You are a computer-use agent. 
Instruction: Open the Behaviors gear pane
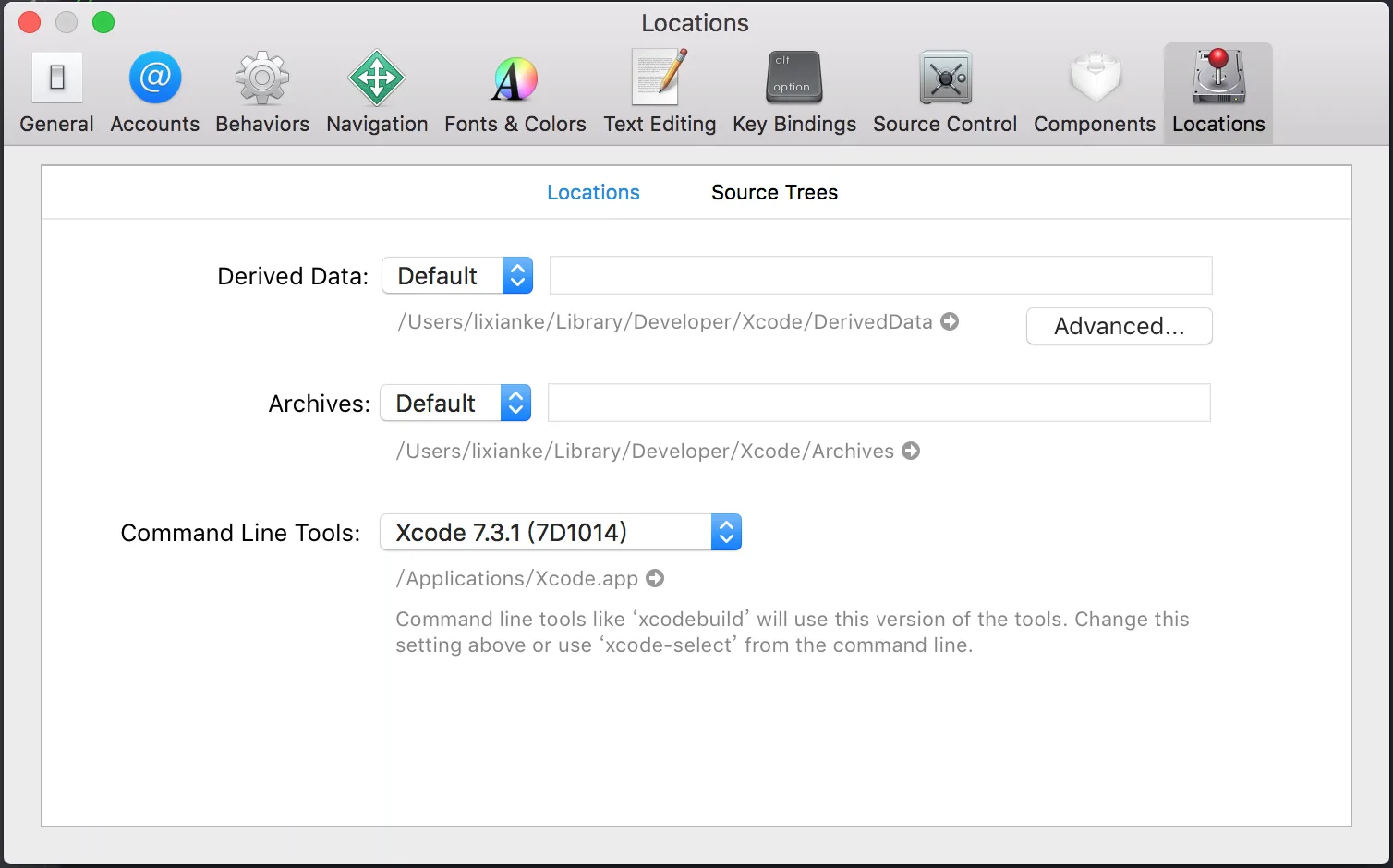pyautogui.click(x=262, y=93)
